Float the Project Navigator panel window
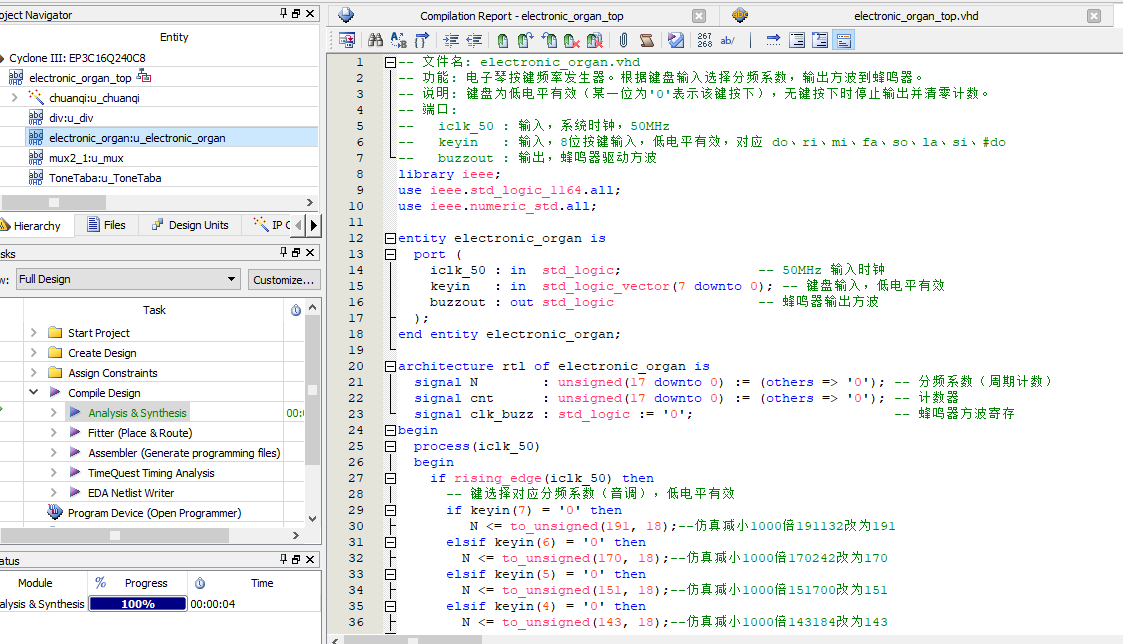The width and height of the screenshot is (1123, 644). (x=297, y=14)
